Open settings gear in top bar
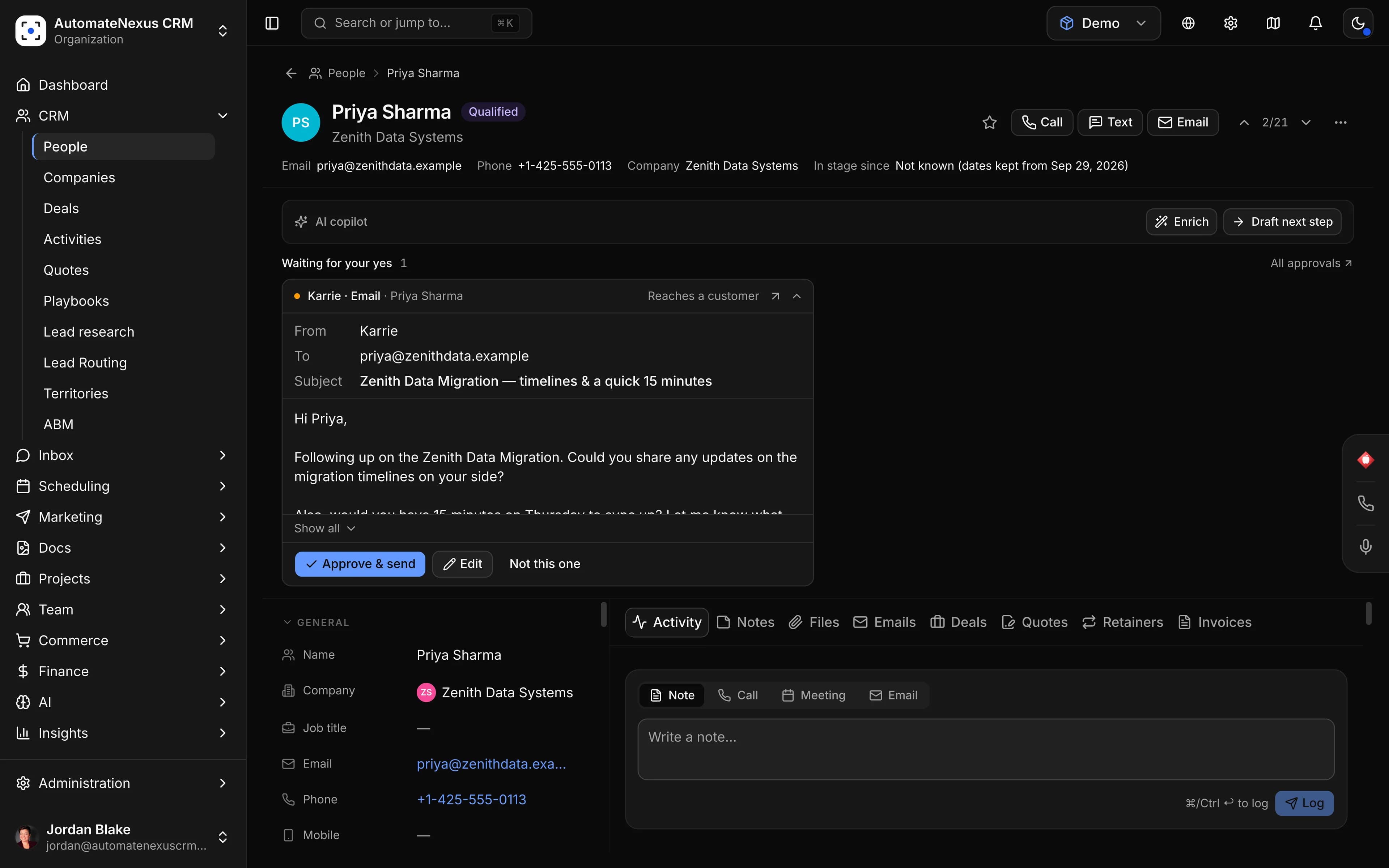This screenshot has height=868, width=1389. point(1231,23)
